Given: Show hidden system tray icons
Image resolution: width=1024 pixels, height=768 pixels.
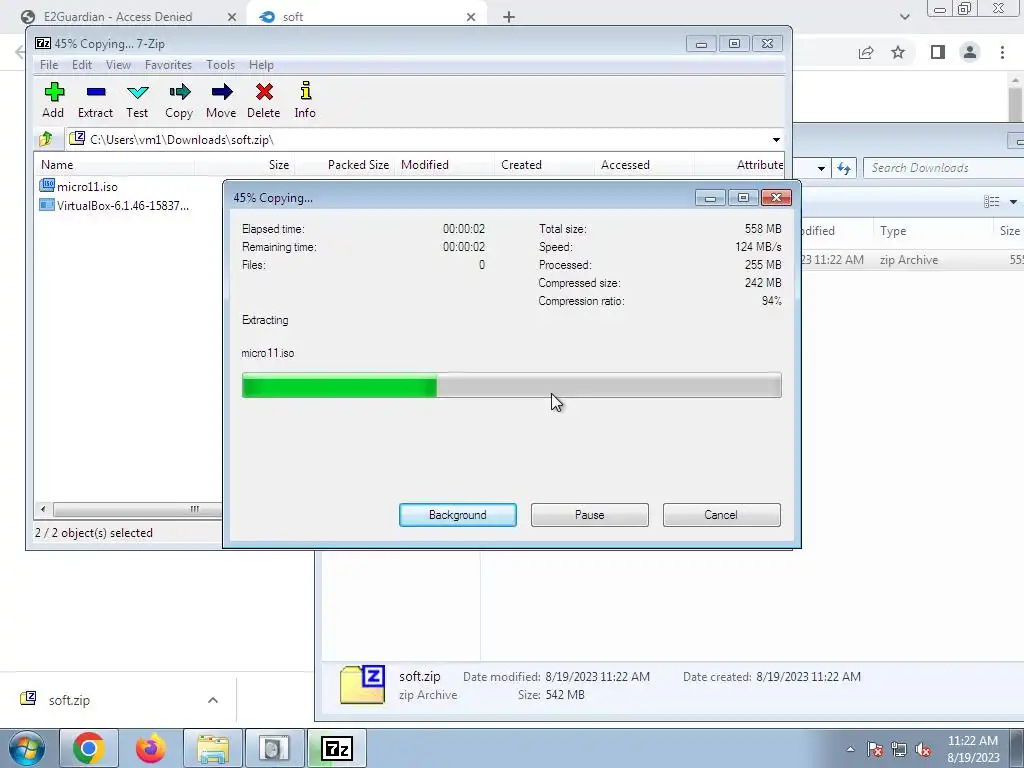Looking at the screenshot, I should (x=850, y=749).
